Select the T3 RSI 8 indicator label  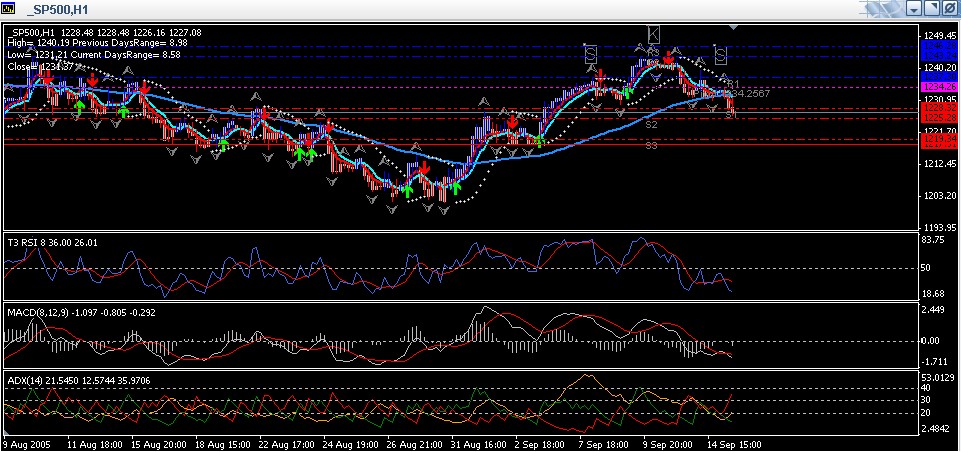coord(53,243)
